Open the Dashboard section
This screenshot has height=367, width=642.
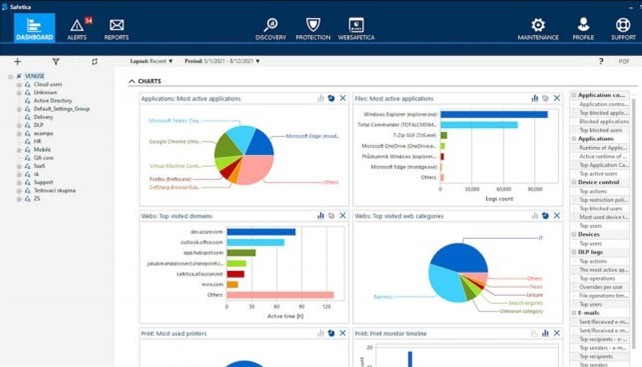(34, 28)
